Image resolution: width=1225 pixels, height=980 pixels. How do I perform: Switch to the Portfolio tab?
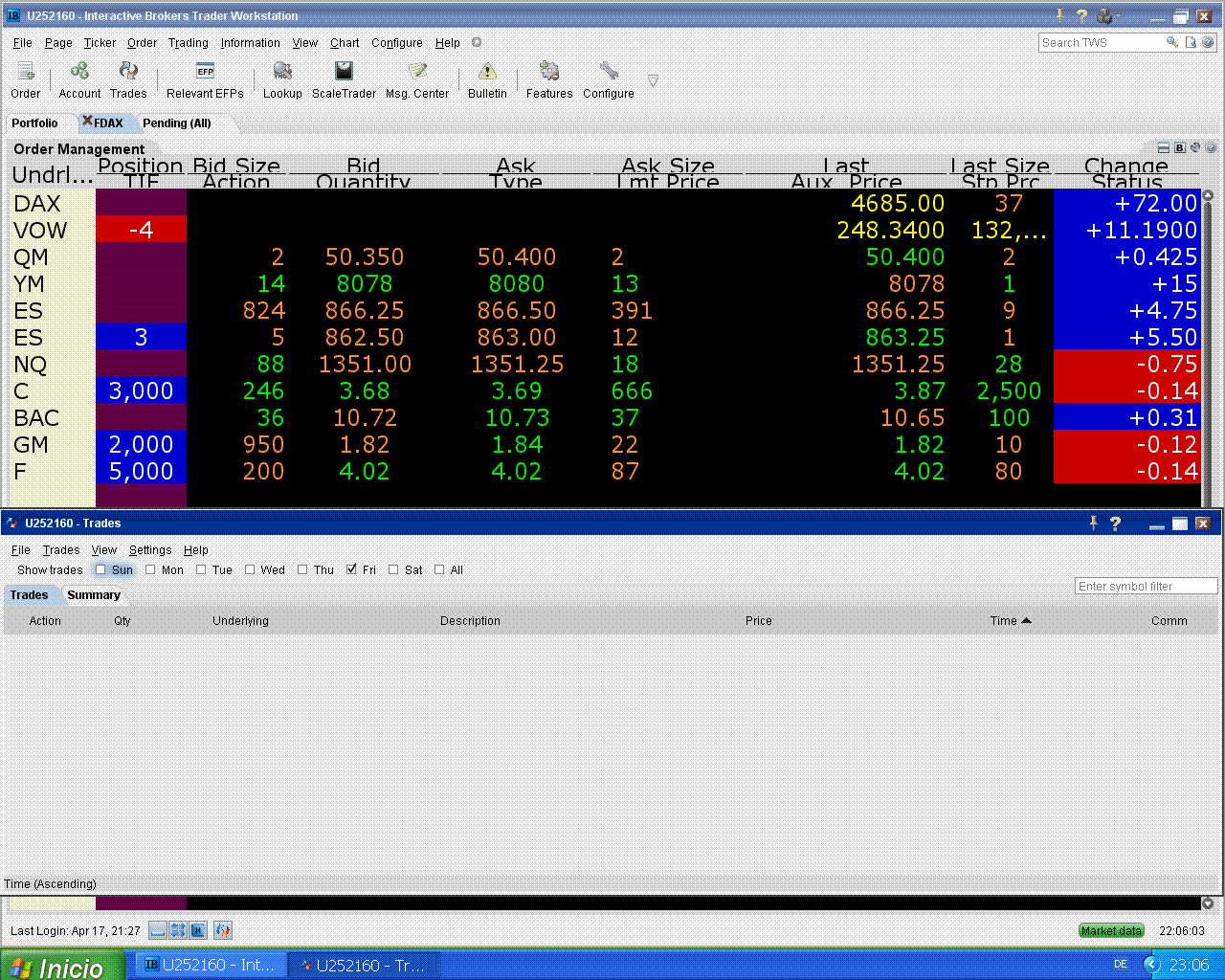(34, 122)
